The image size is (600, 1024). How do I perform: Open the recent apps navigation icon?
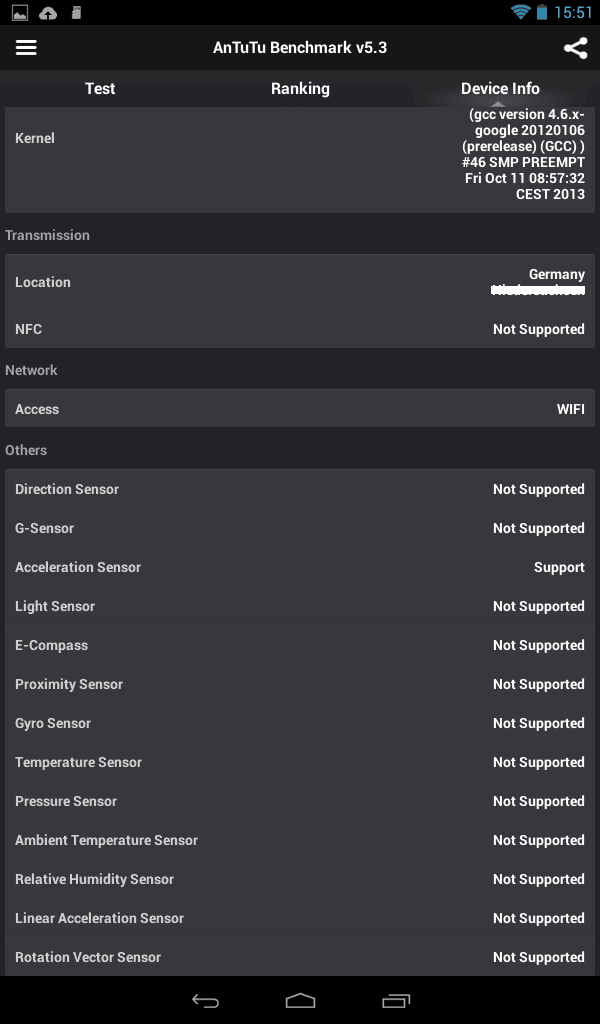(396, 1000)
